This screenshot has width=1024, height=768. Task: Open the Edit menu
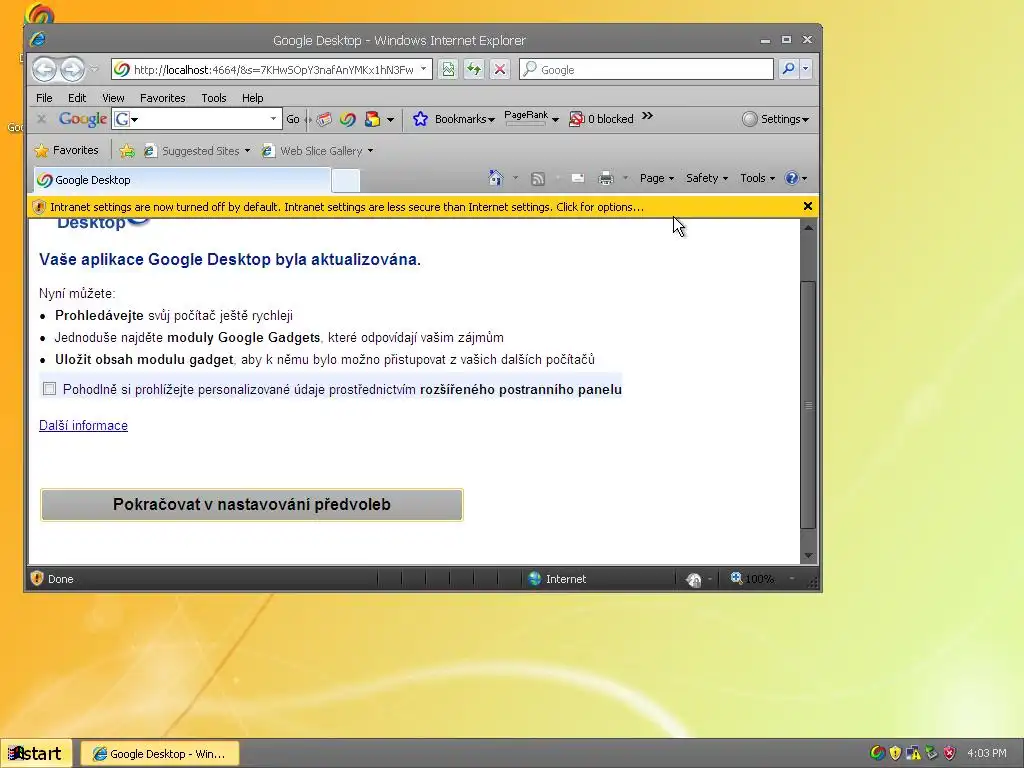(77, 98)
